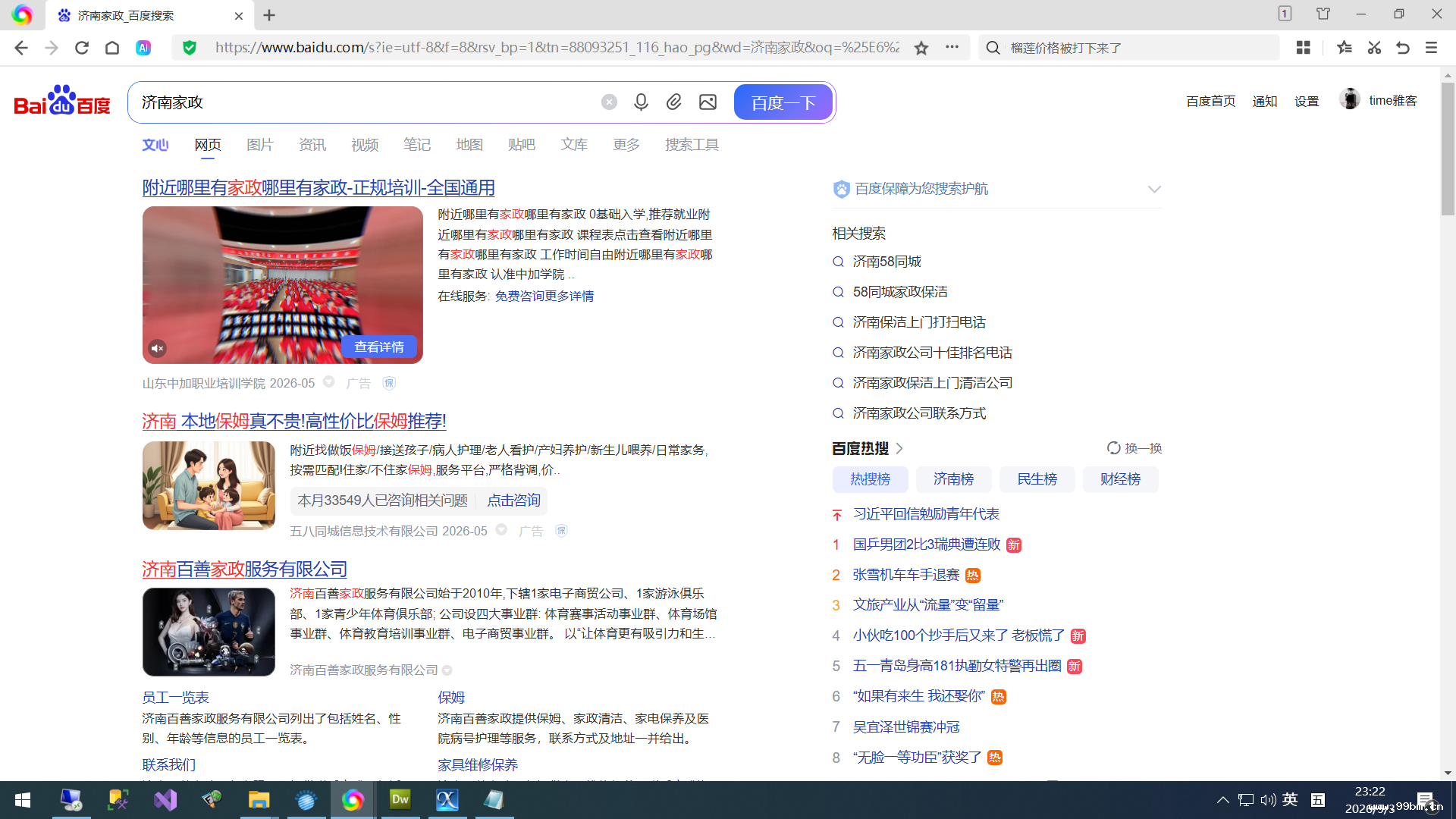Viewport: 1456px width, 819px height.
Task: Click the green security shield icon
Action: coord(190,48)
